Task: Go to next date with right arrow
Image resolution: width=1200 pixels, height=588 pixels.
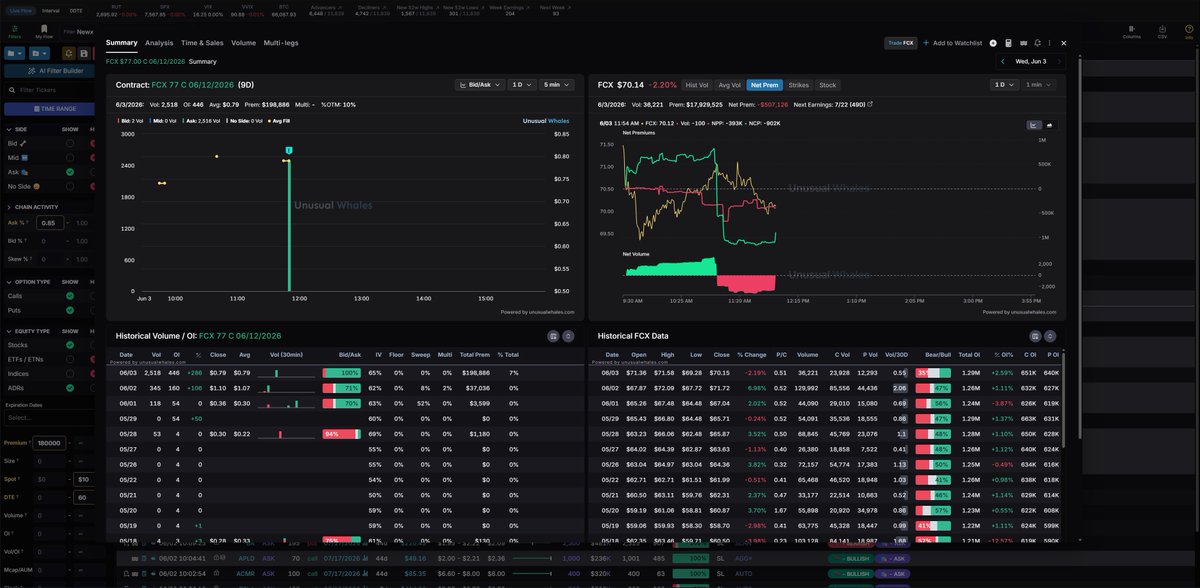Action: click(x=1058, y=61)
